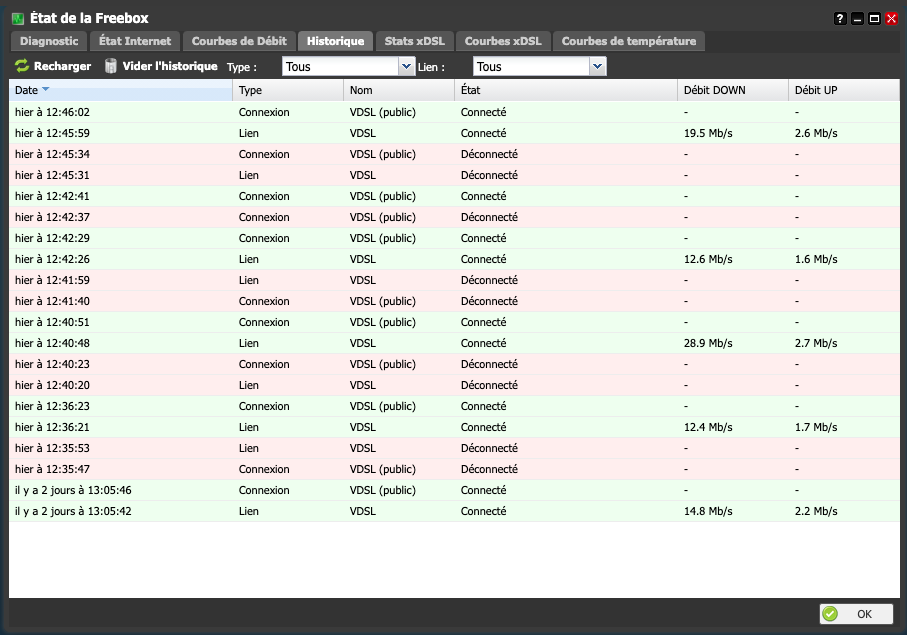Click the Lien filter field showing Tous
907x635 pixels.
(532, 67)
